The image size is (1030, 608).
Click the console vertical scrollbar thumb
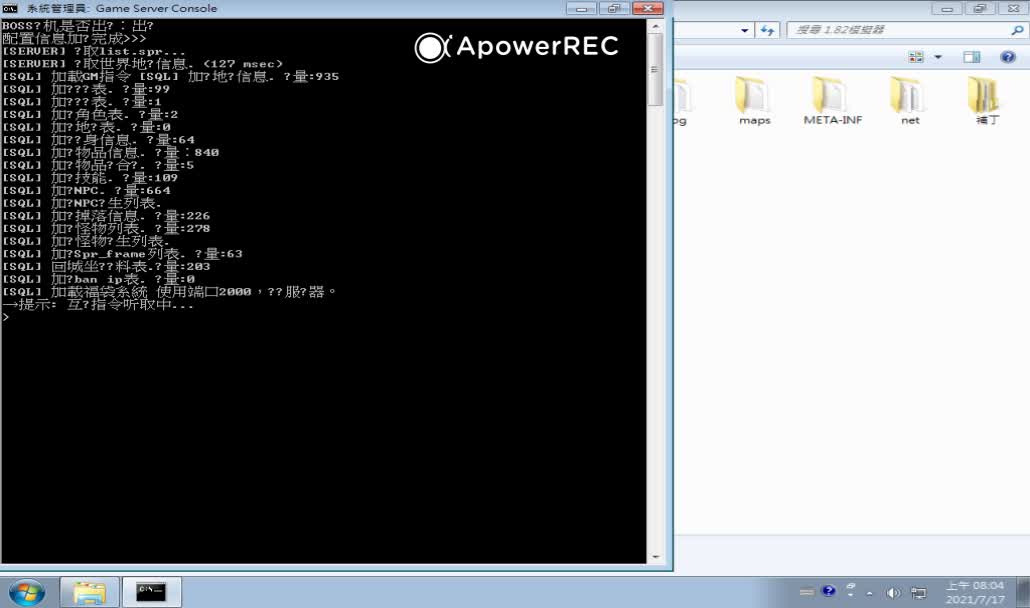point(655,69)
